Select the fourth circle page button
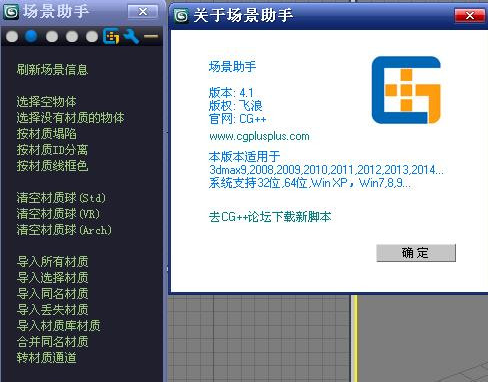This screenshot has width=488, height=382. coord(72,36)
